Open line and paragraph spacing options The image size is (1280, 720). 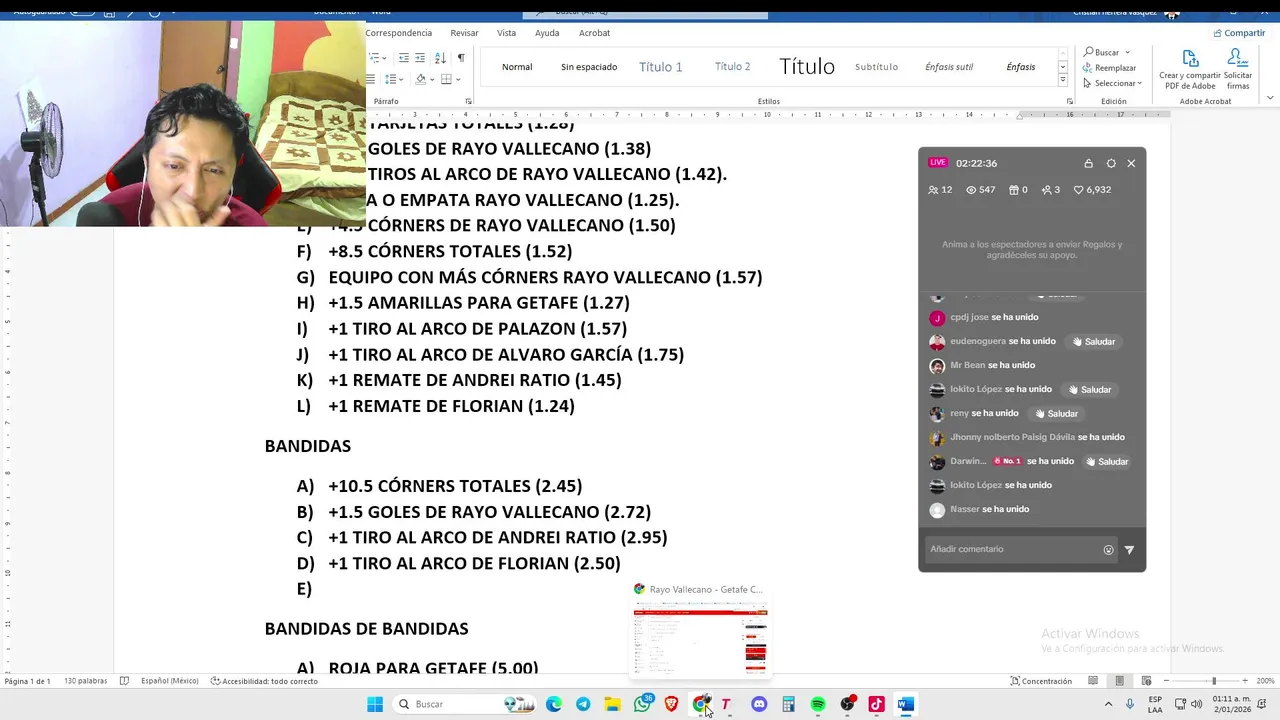[393, 79]
